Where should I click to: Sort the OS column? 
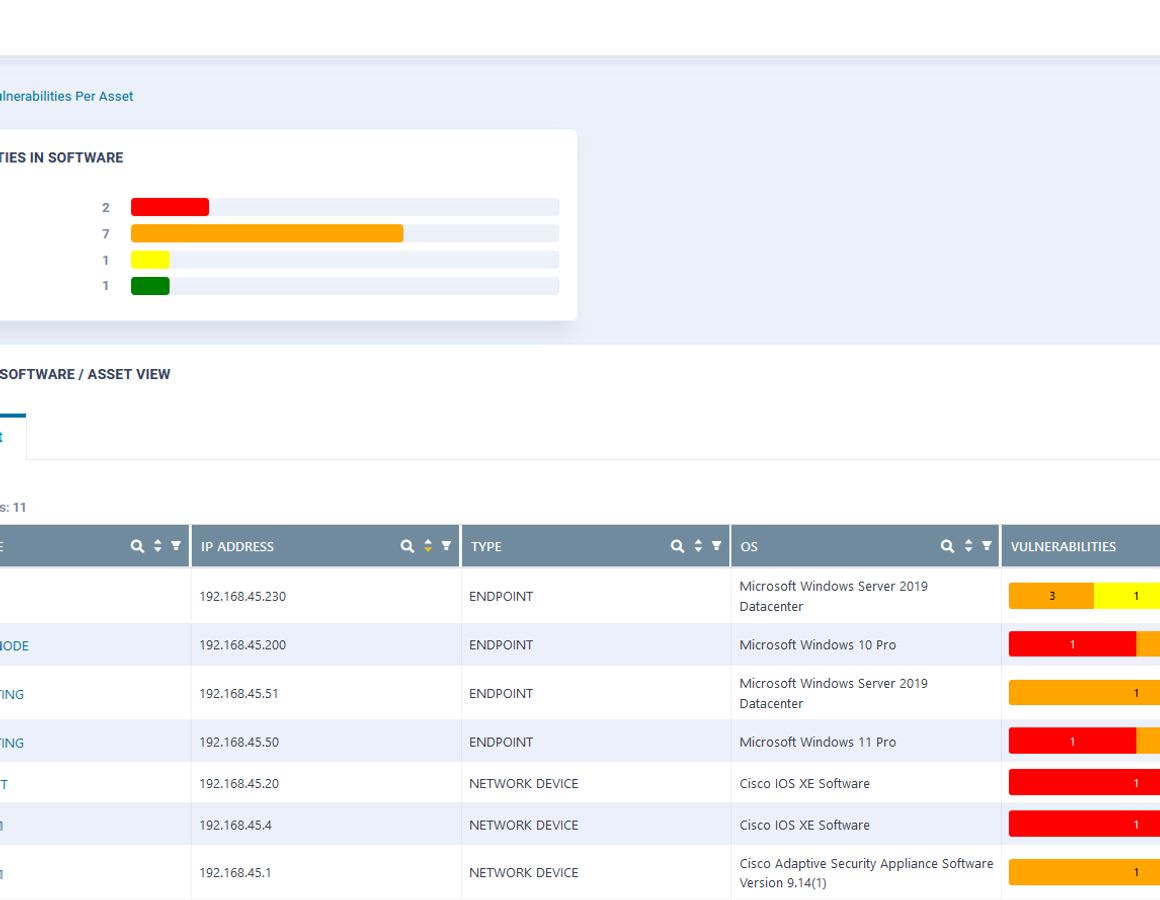pos(968,547)
